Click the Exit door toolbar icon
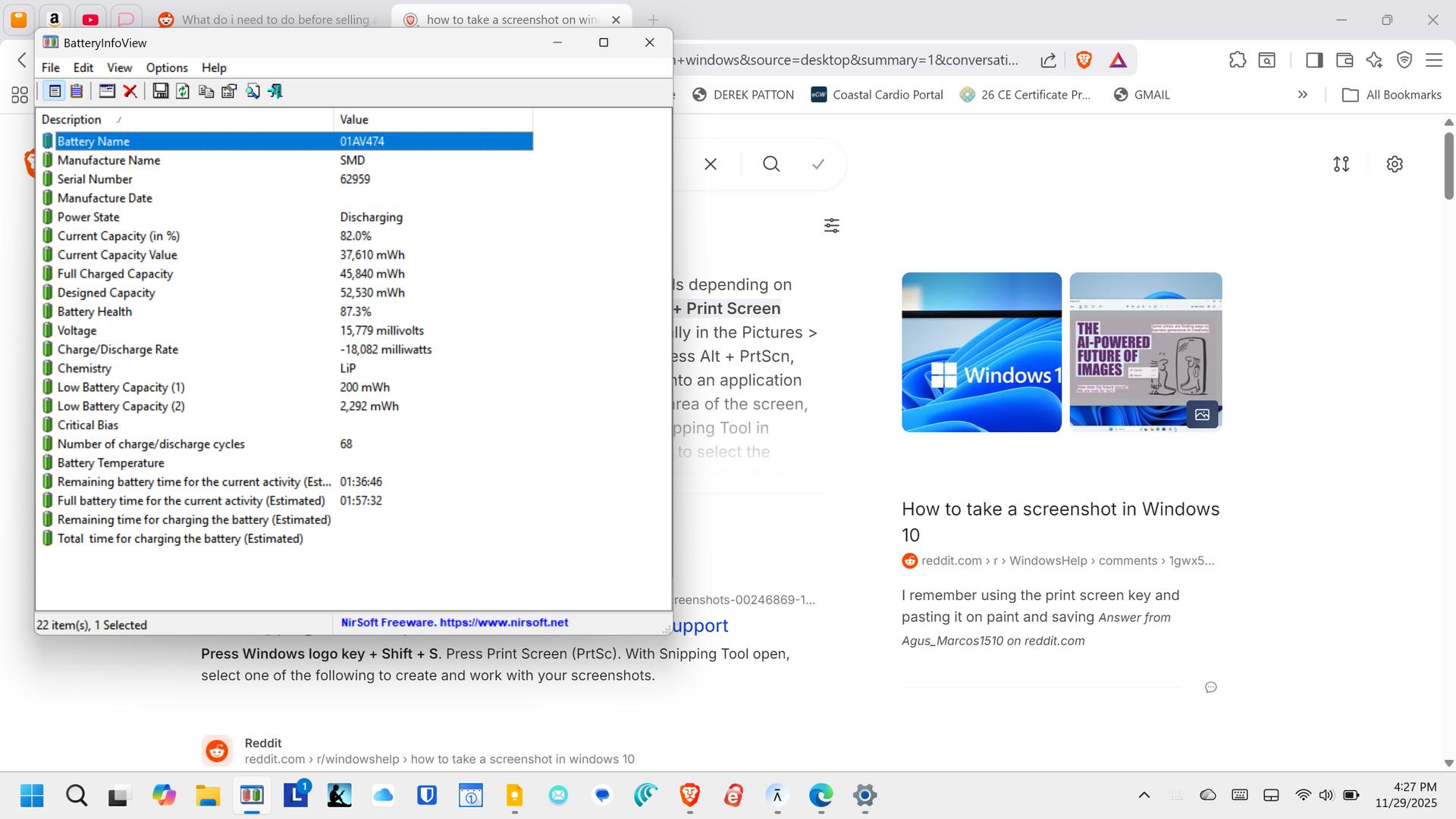The width and height of the screenshot is (1456, 819). coord(275,91)
